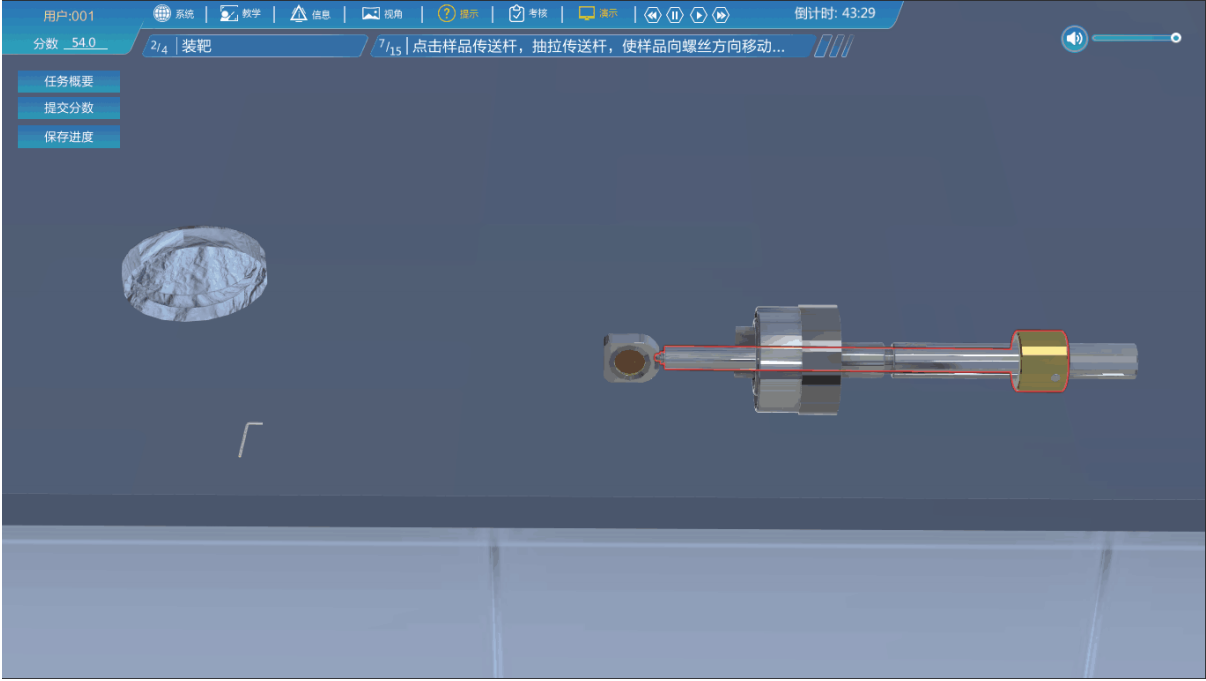The width and height of the screenshot is (1206, 681).
Task: Pause the playback
Action: pos(675,15)
